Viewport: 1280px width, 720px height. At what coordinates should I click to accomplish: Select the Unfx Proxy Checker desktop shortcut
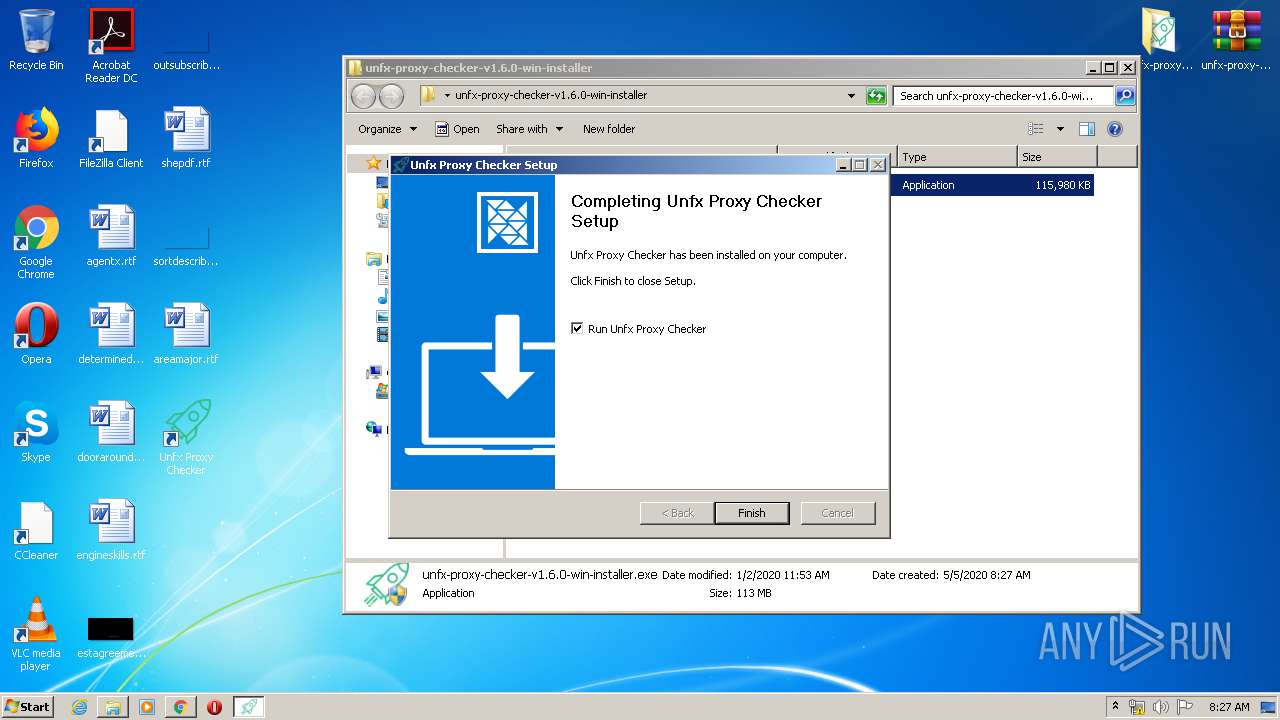point(186,438)
